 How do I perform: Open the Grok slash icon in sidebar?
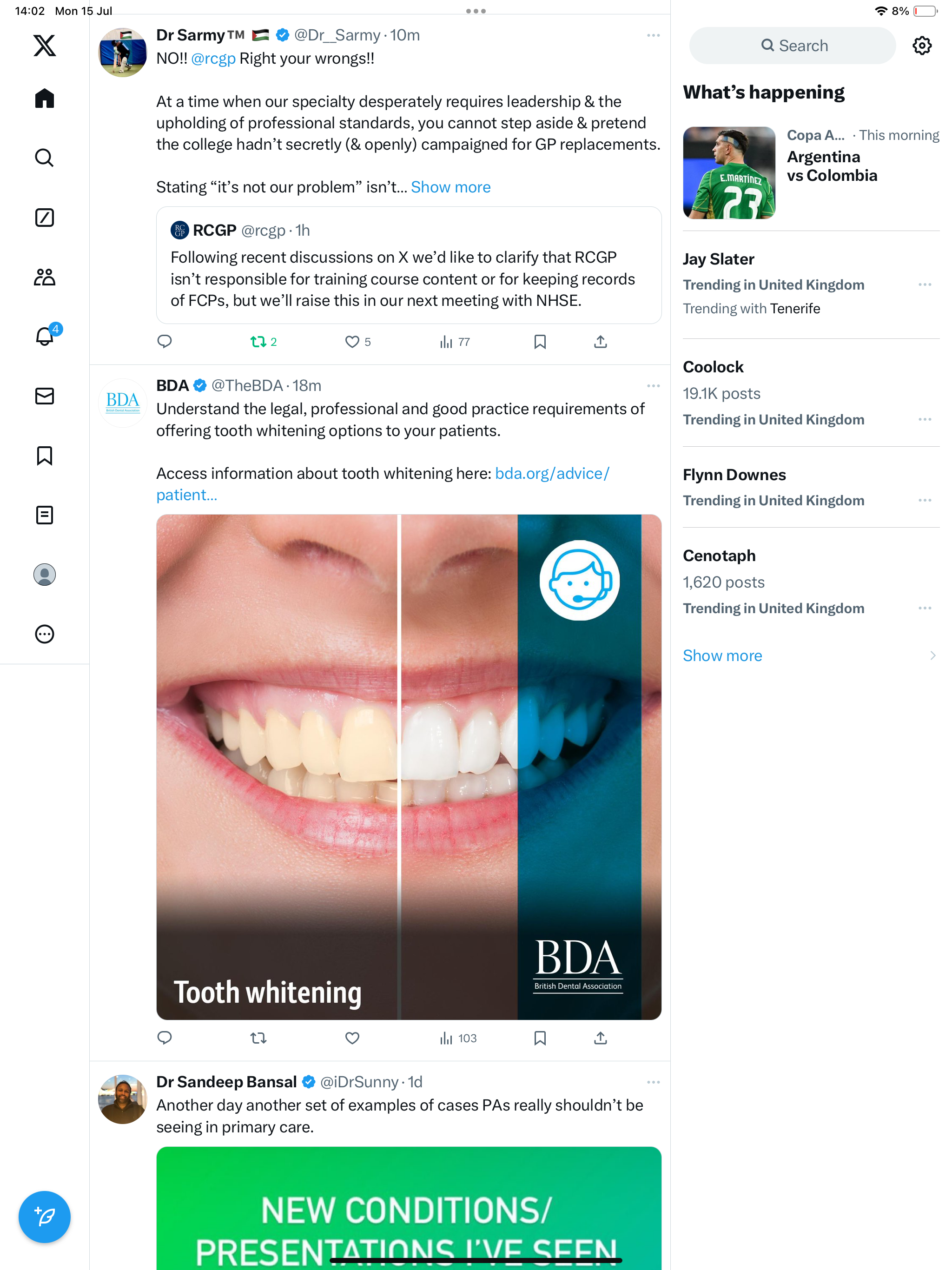(x=44, y=218)
